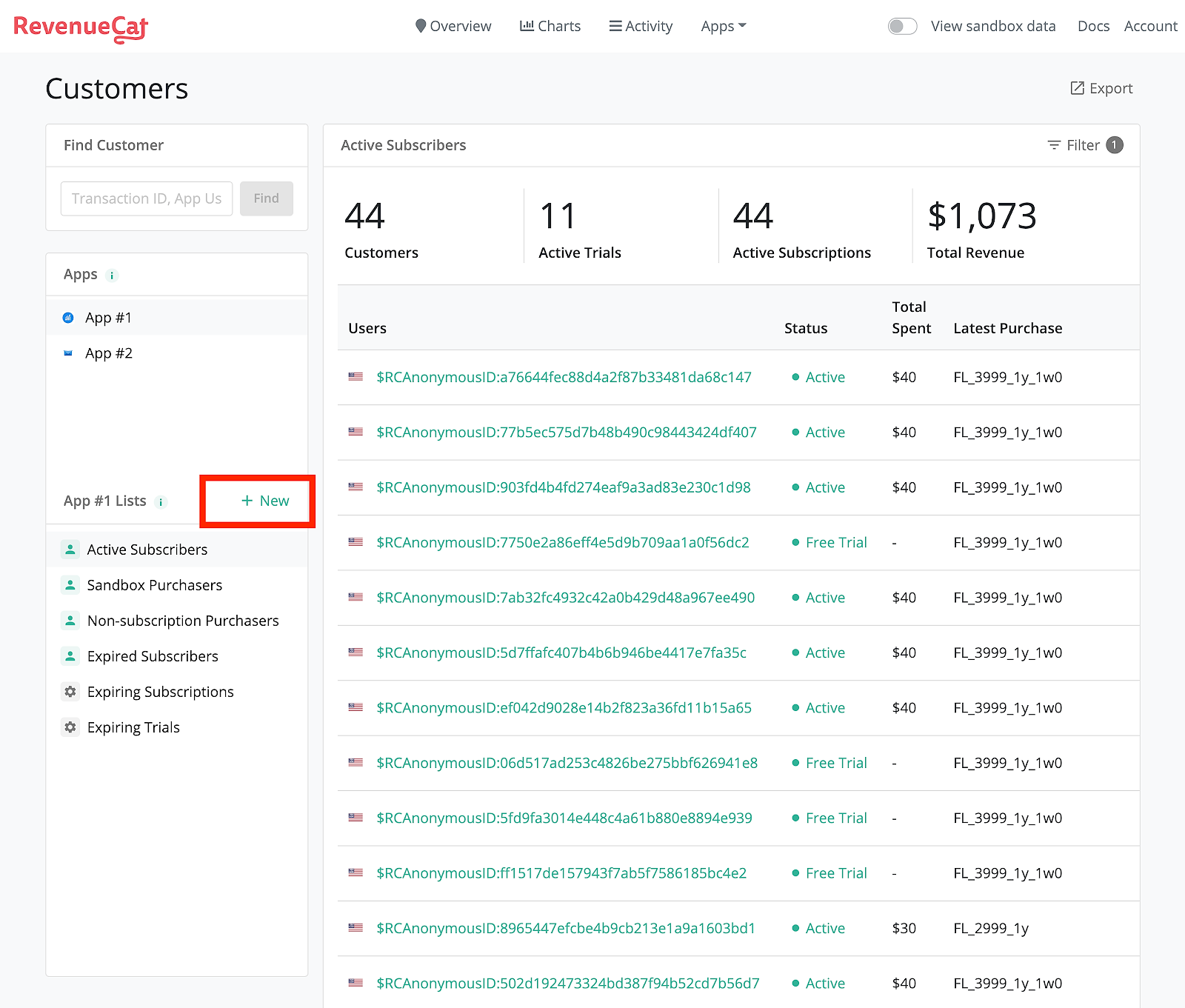Viewport: 1185px width, 1008px height.
Task: Click the Total Spent column header
Action: (x=912, y=317)
